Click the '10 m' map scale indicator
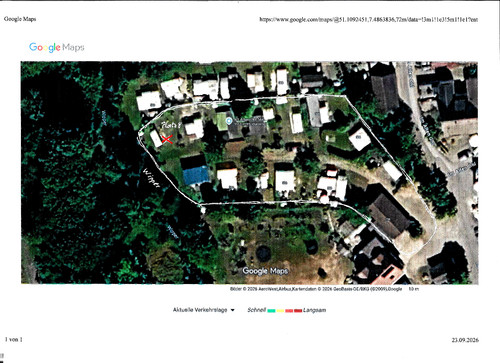Screen dimensions: 500x363 click(x=414, y=289)
